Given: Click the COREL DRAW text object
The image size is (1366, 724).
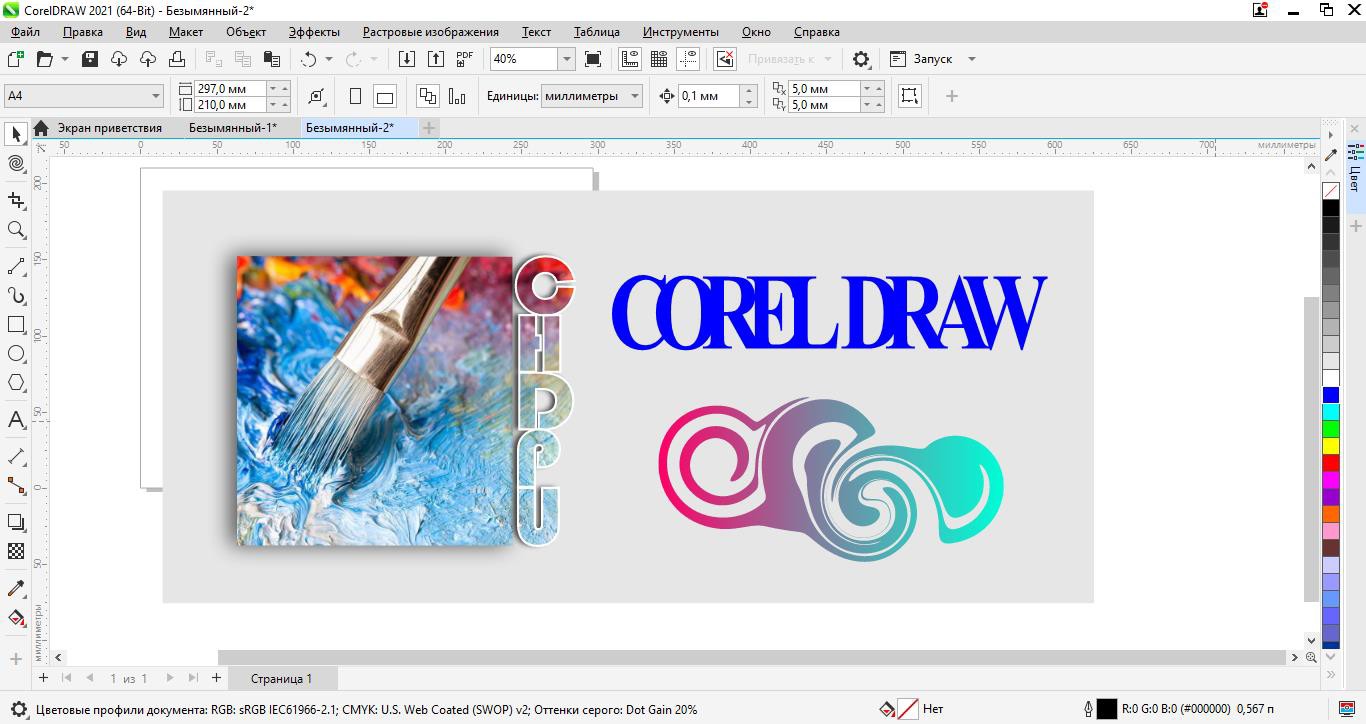Looking at the screenshot, I should coord(829,313).
